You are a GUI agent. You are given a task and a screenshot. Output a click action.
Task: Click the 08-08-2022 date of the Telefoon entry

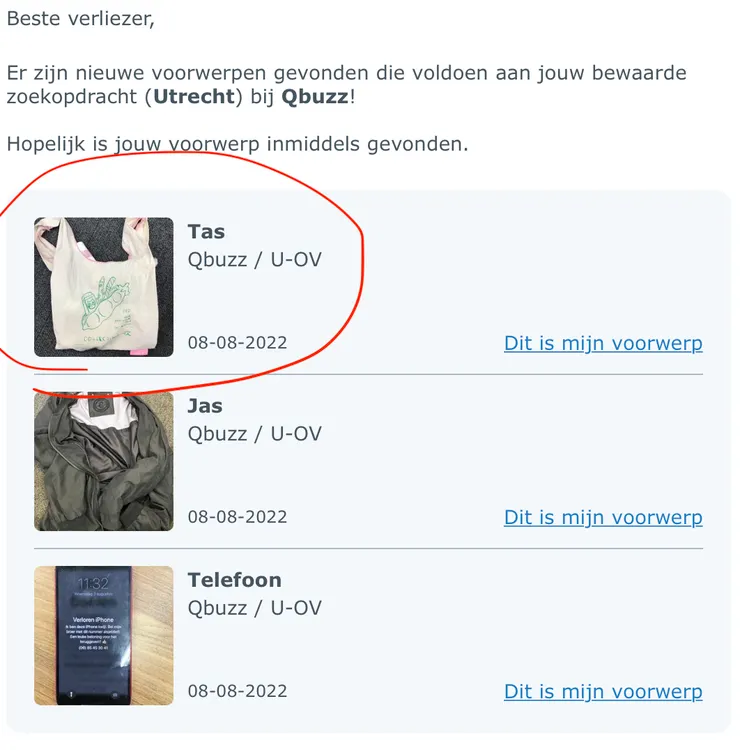tap(237, 691)
